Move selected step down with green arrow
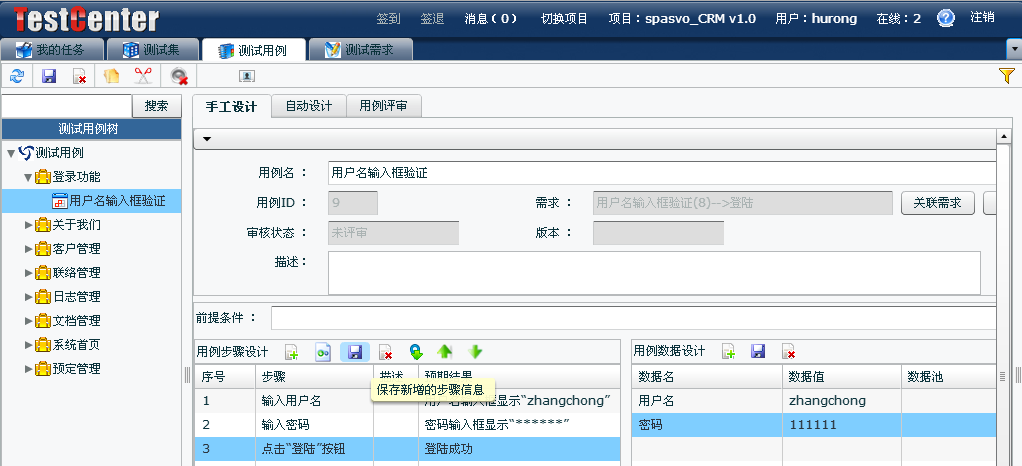The height and width of the screenshot is (466, 1022). tap(476, 352)
